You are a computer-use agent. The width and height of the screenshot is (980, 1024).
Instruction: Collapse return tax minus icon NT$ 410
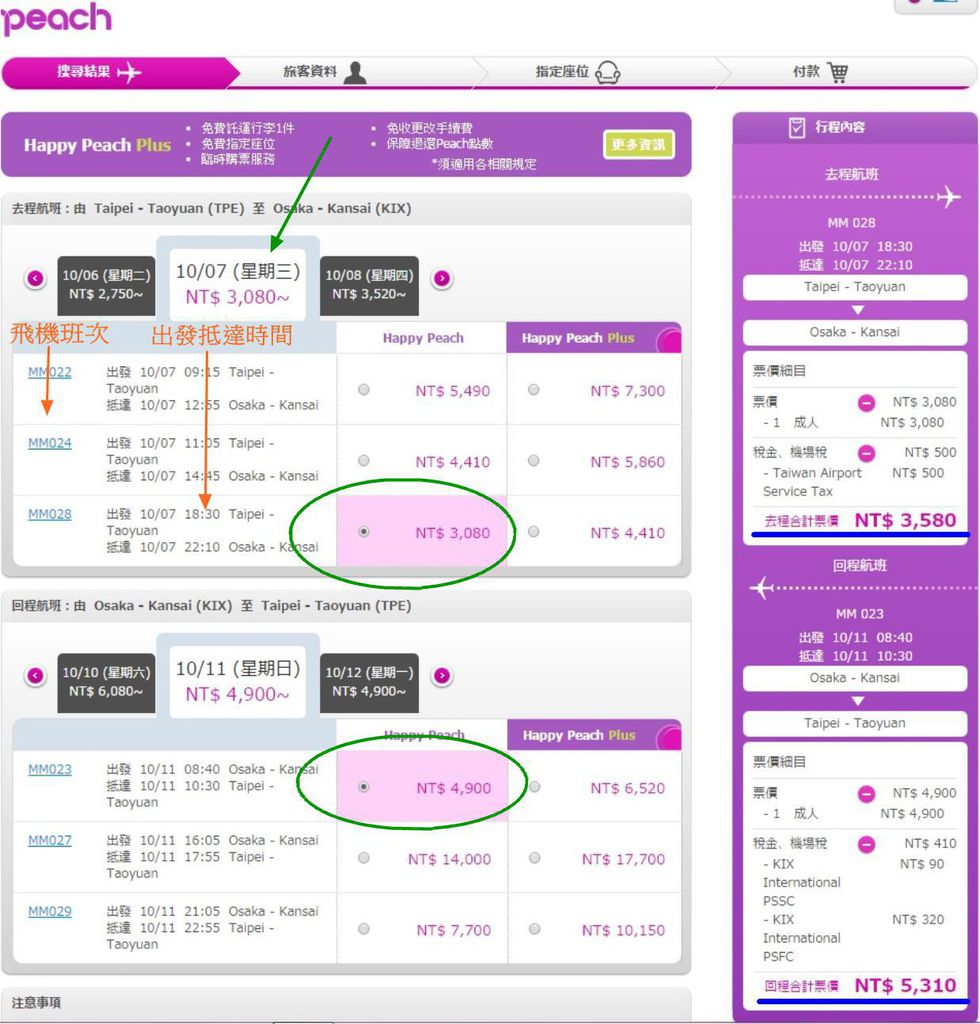866,844
